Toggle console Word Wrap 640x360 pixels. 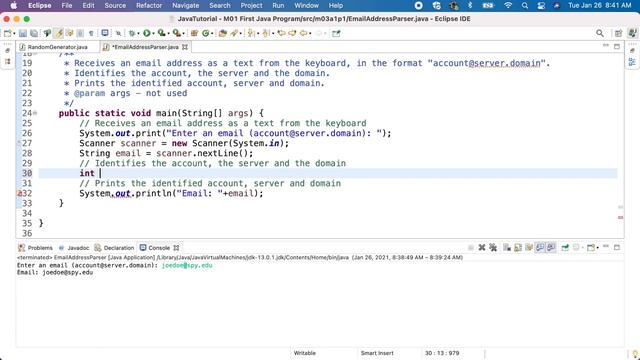point(529,247)
